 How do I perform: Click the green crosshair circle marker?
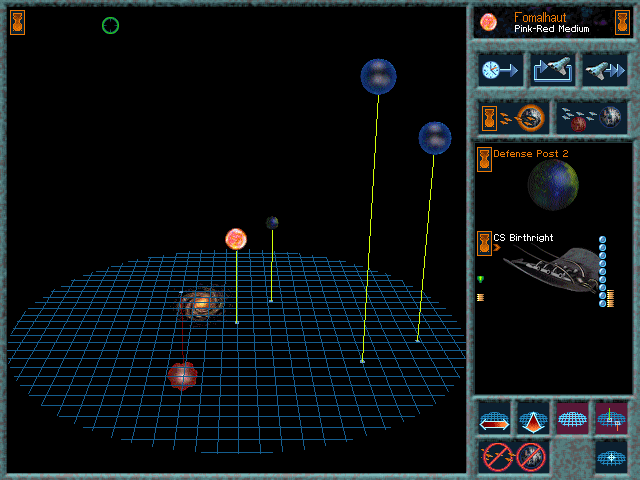(x=110, y=25)
